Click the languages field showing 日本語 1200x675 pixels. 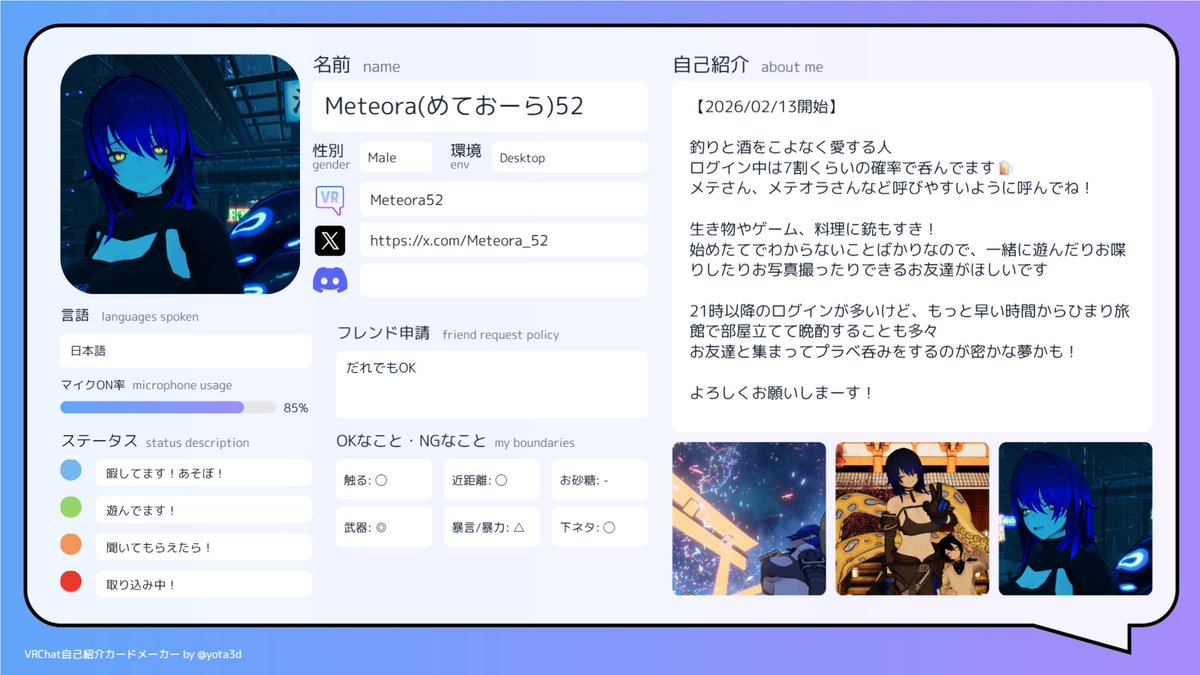pos(186,351)
